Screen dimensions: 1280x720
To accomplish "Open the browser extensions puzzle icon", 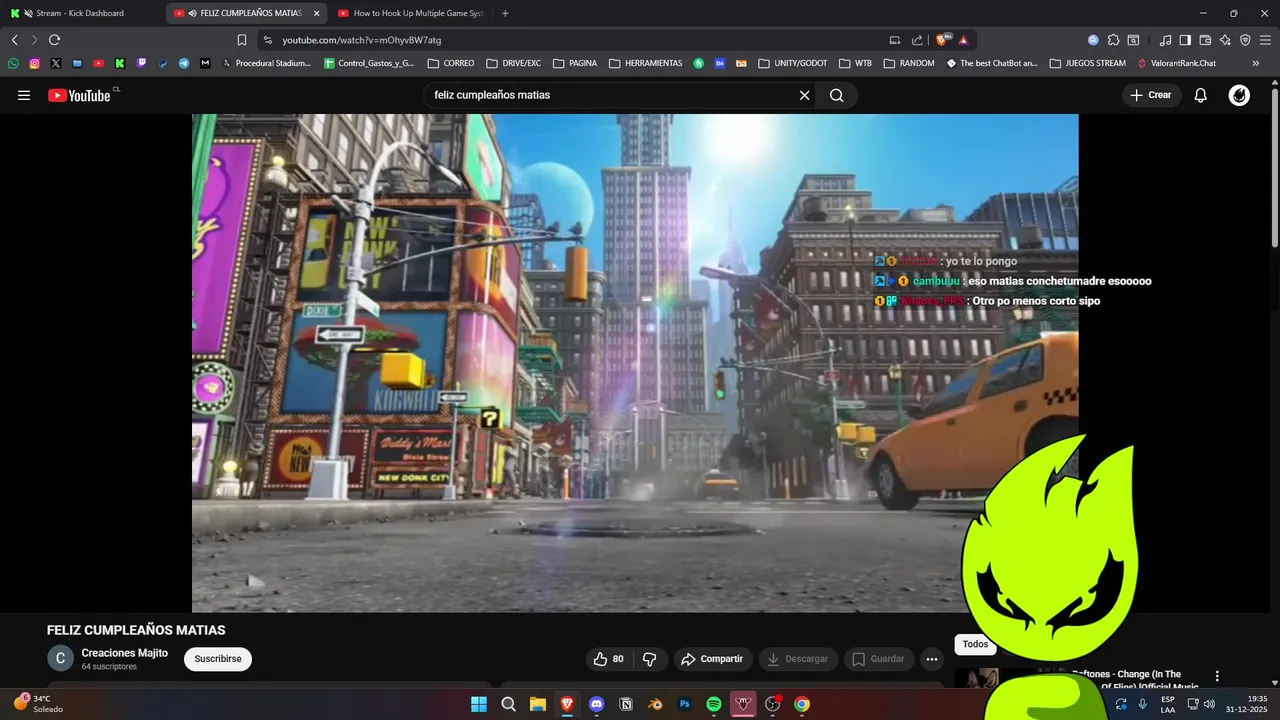I will click(1113, 40).
